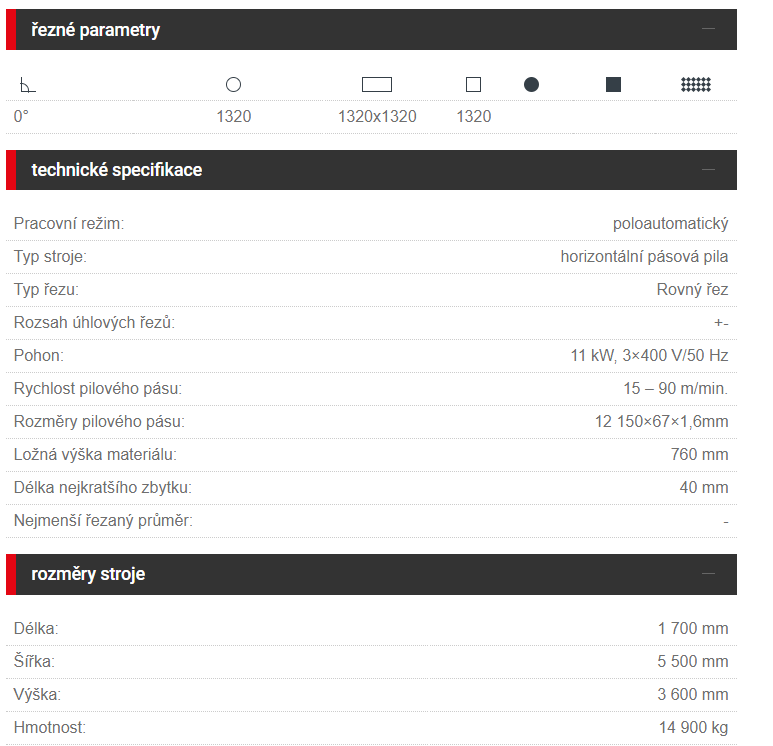This screenshot has width=773, height=746.
Task: Collapse the řezné parametry section
Action: tap(708, 29)
